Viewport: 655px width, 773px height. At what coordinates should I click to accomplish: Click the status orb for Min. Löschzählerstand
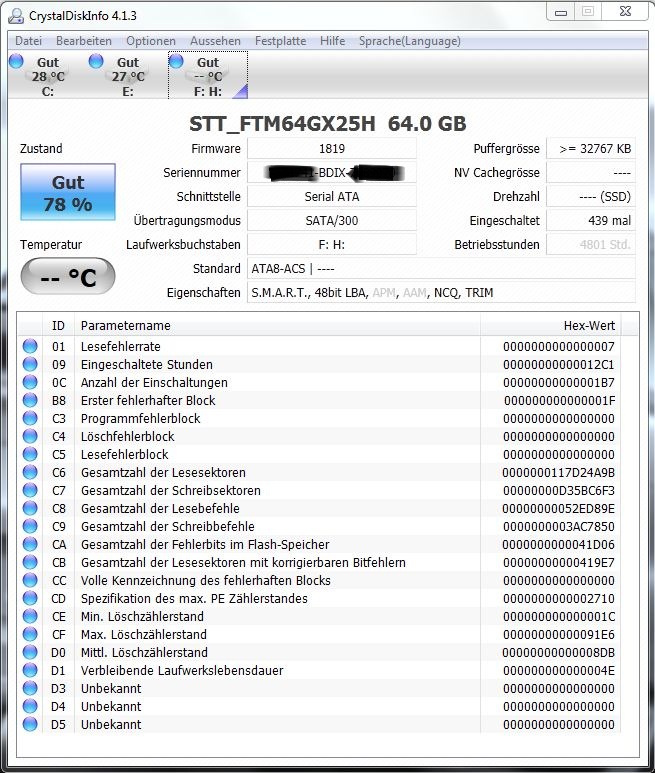pyautogui.click(x=30, y=616)
